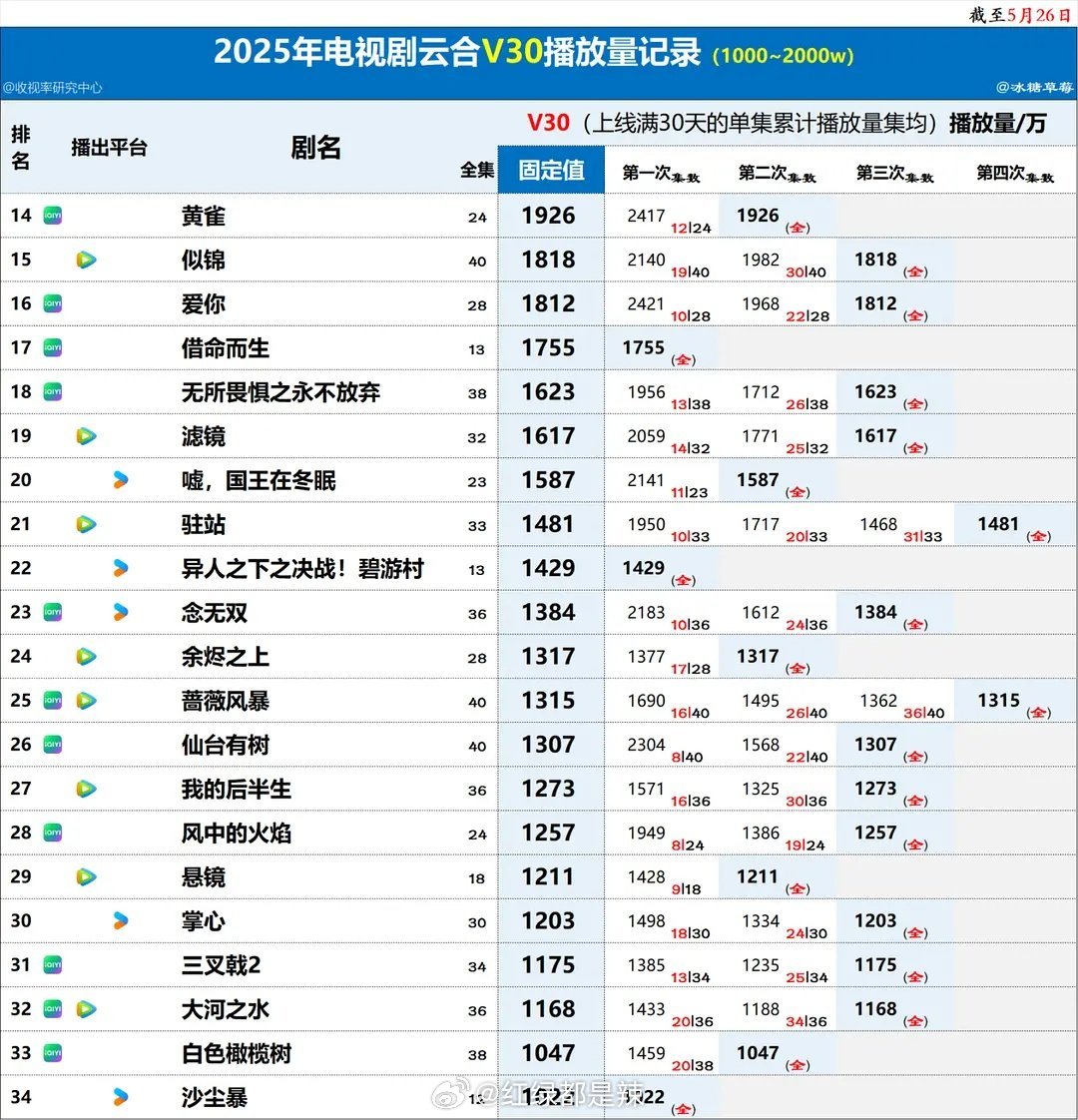Select the iQiyi icon in the 念无双 row
This screenshot has height=1120, width=1078.
click(52, 612)
